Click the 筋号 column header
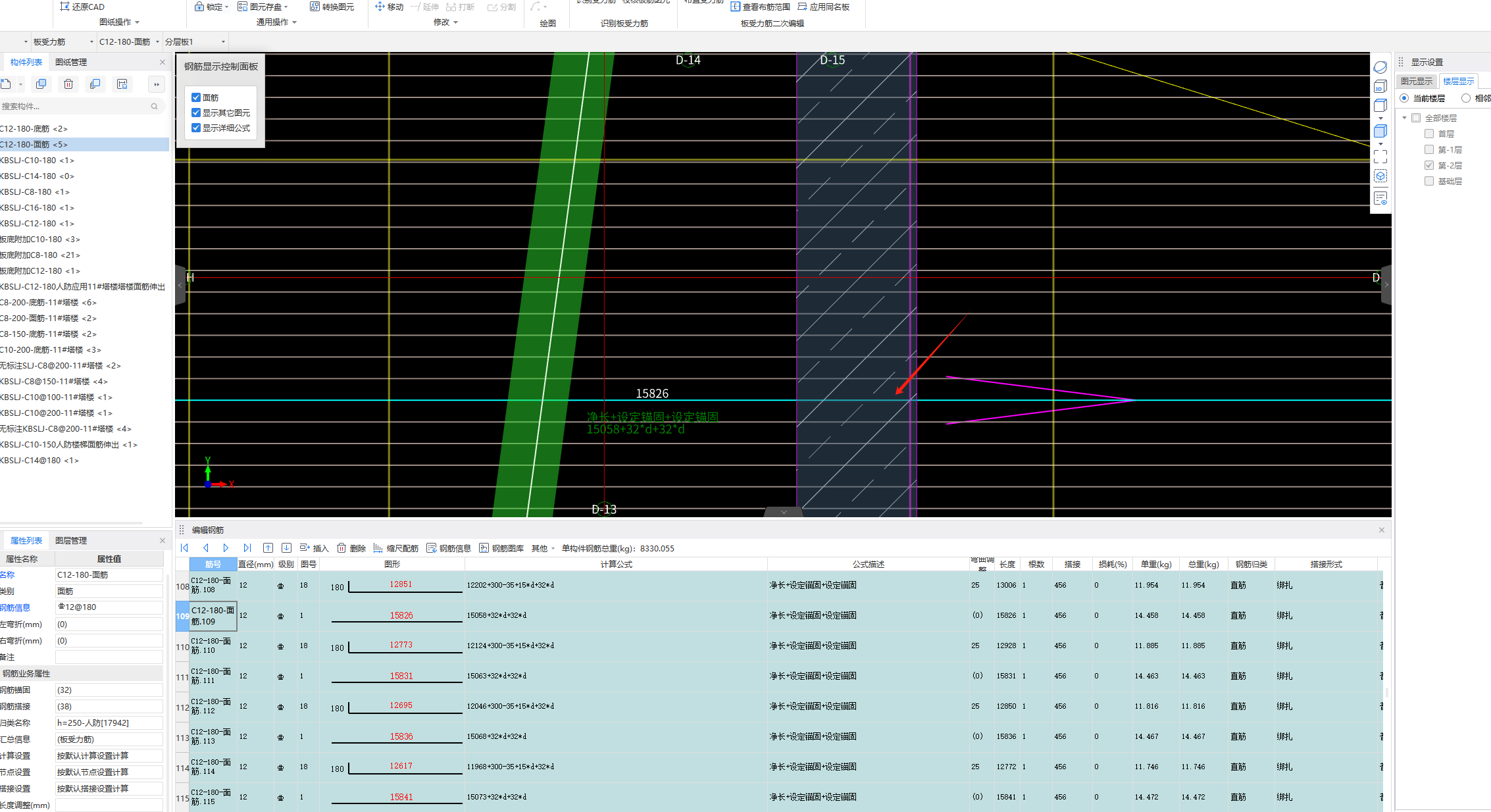 213,564
